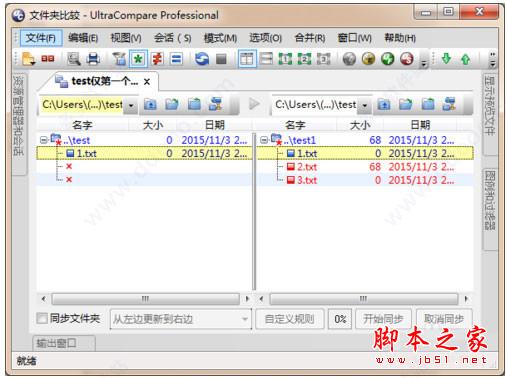Screen dimensions: 506x378
Task: Open the 选项(O) menu
Action: [266, 38]
